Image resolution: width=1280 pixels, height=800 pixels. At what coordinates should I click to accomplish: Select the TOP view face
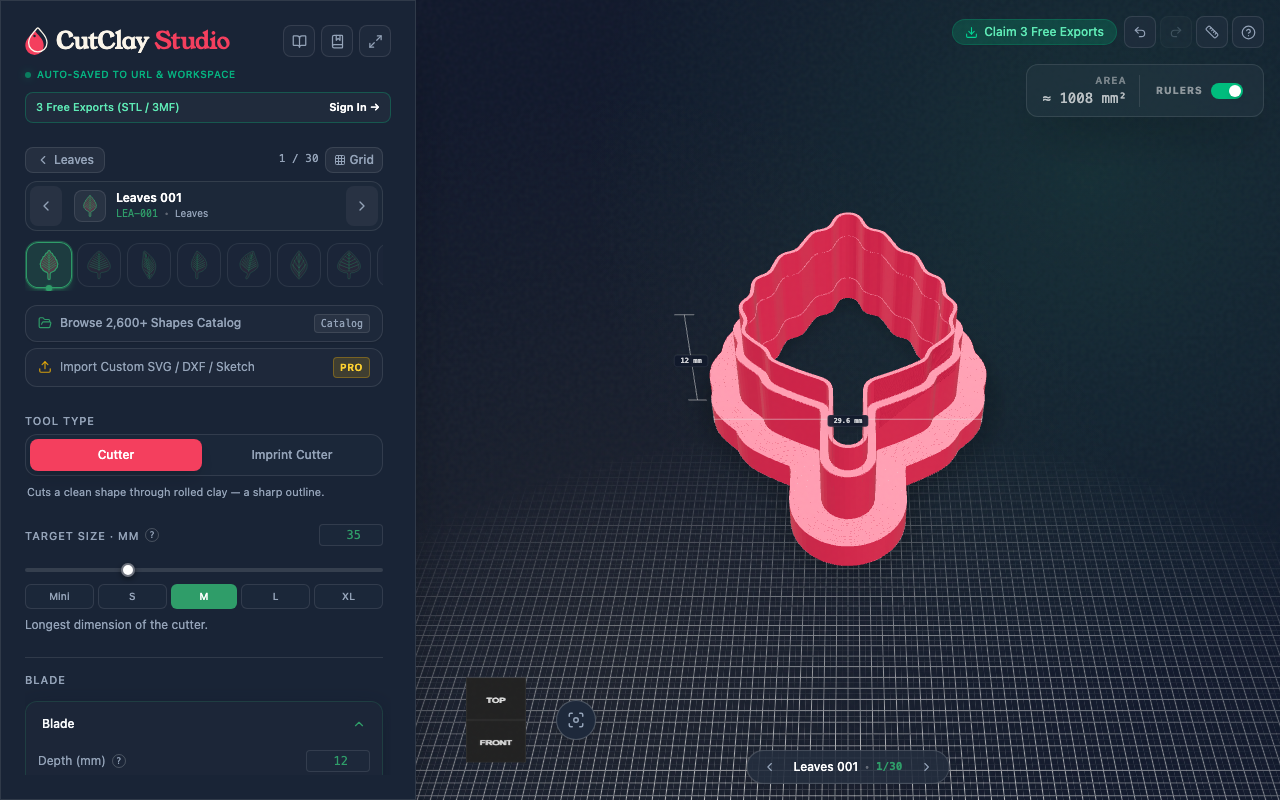tap(496, 700)
